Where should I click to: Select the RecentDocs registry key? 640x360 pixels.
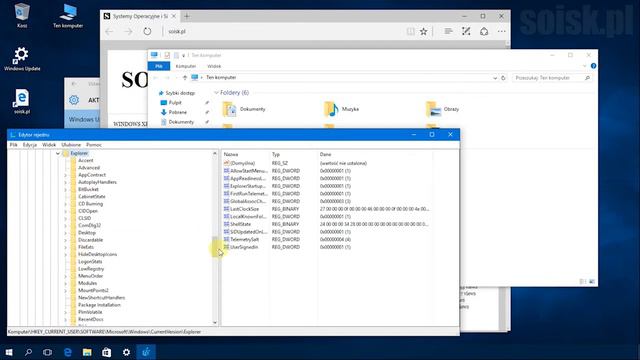(x=91, y=319)
